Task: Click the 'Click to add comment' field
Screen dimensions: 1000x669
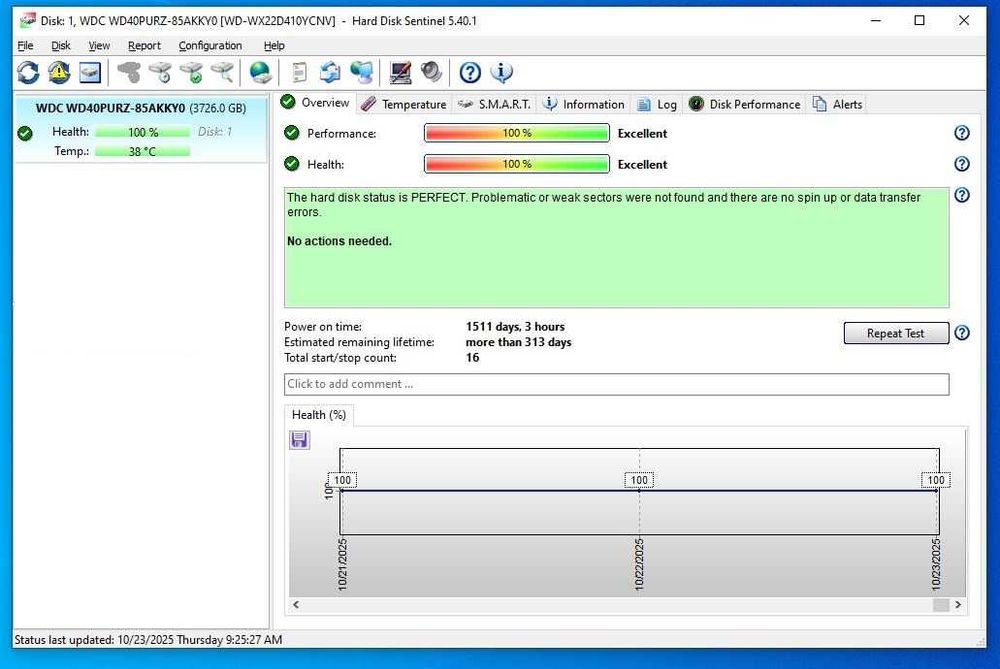Action: [616, 384]
